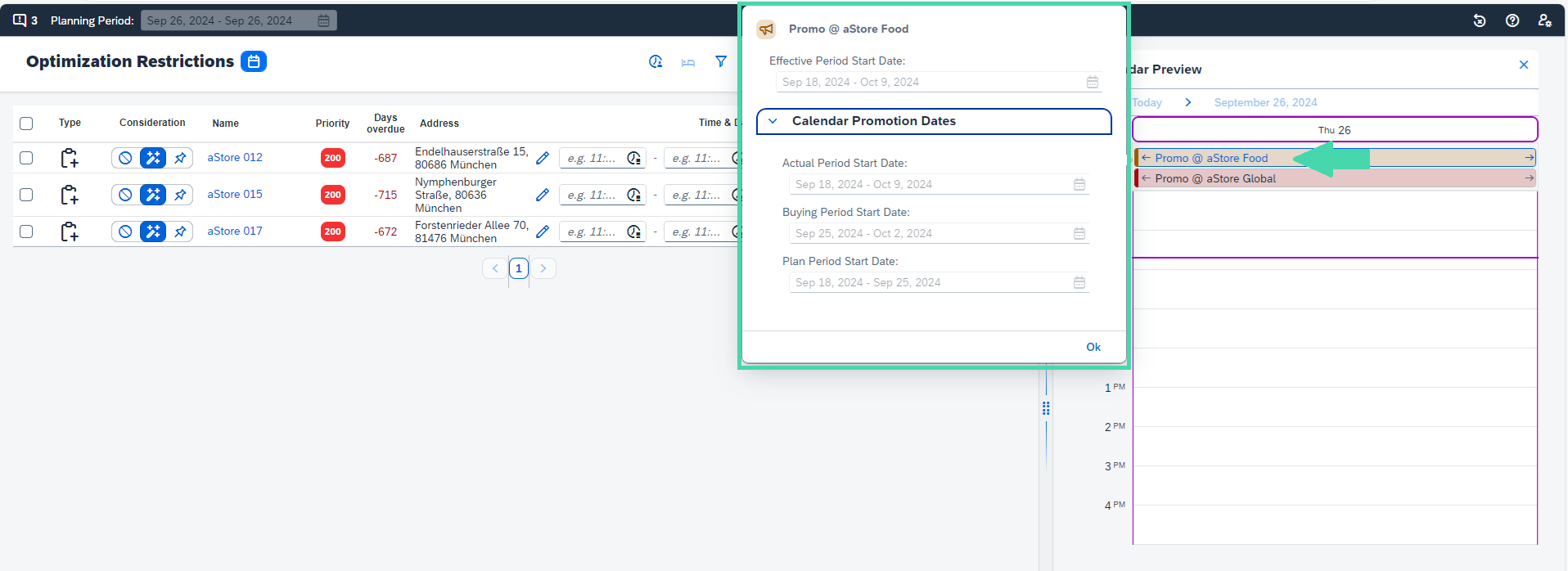Image resolution: width=1568 pixels, height=571 pixels.
Task: Click the type clipboard icon for aStore 017
Action: (70, 232)
